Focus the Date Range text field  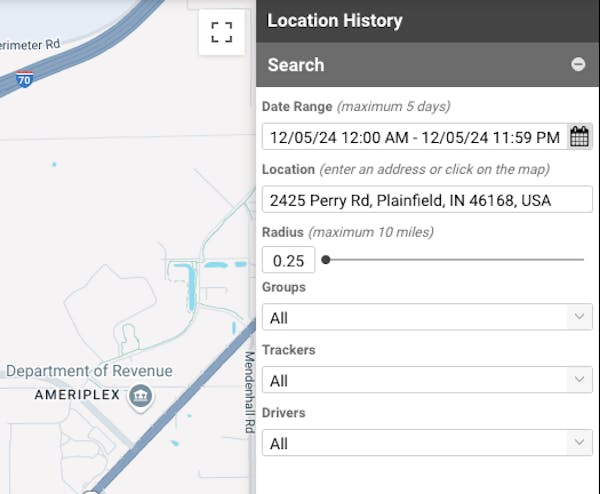pos(414,137)
